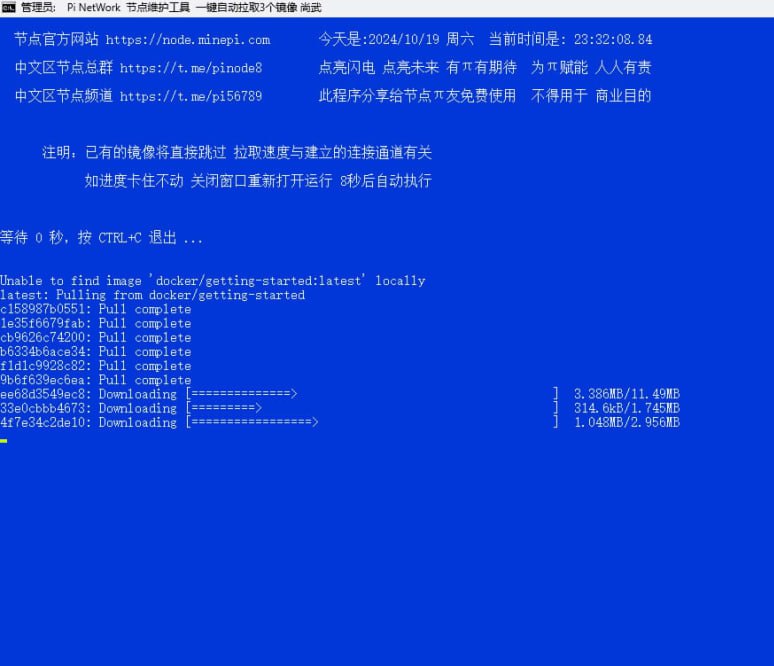Click progress bar for layer 33e0cbbb4673
Viewport: 774px width, 666px height.
pyautogui.click(x=224, y=408)
